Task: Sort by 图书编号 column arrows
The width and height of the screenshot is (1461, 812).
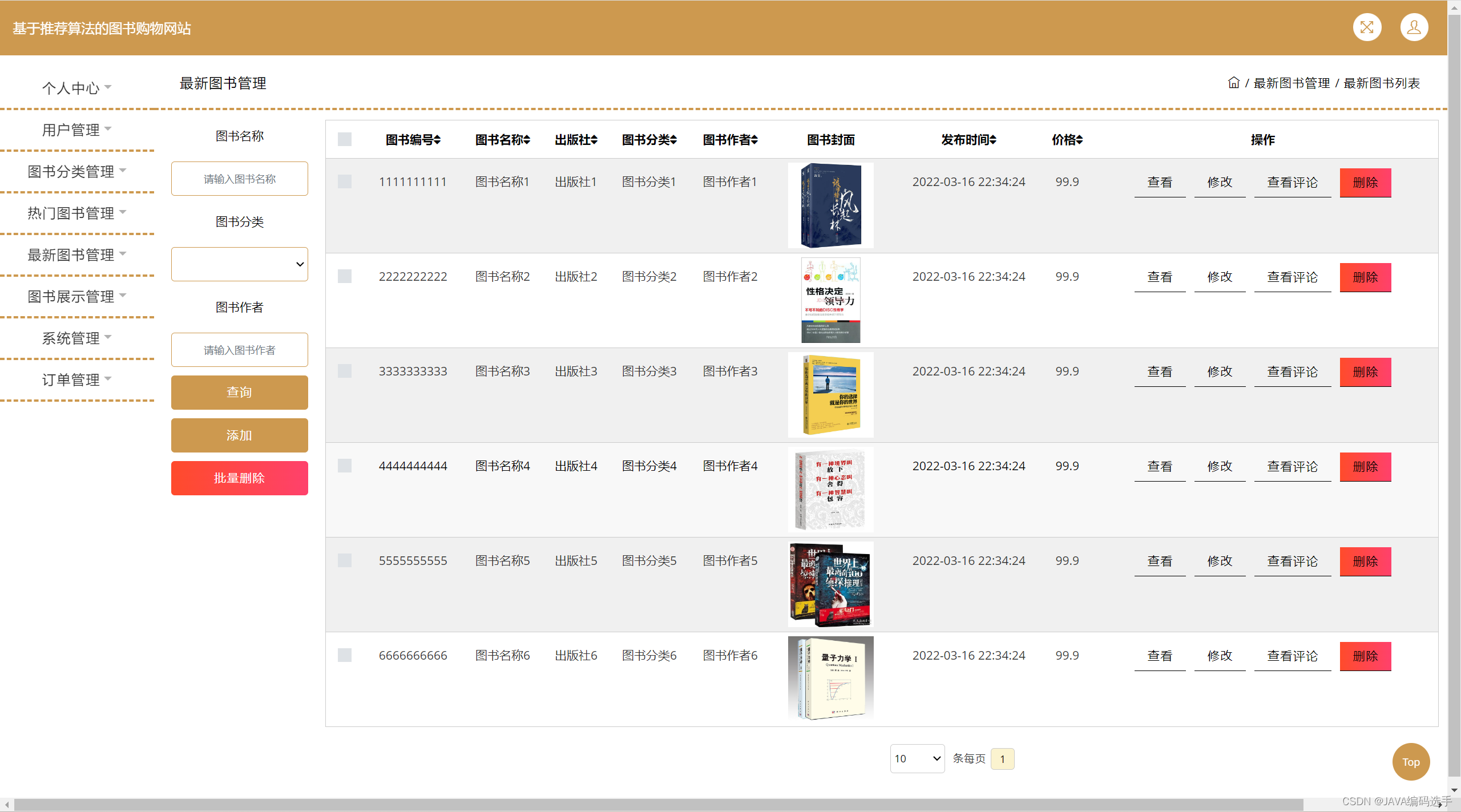Action: pos(437,140)
